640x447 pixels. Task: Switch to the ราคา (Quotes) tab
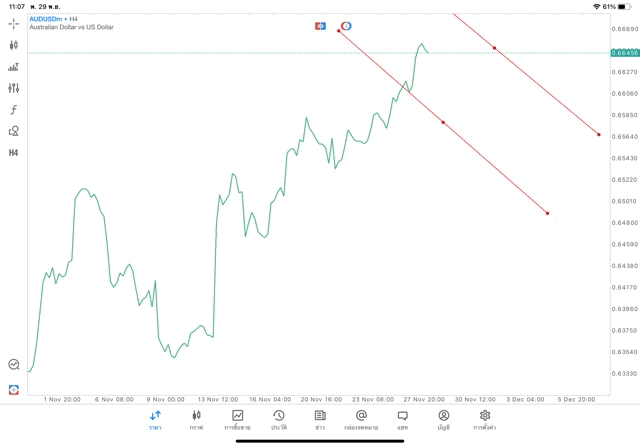tap(155, 420)
